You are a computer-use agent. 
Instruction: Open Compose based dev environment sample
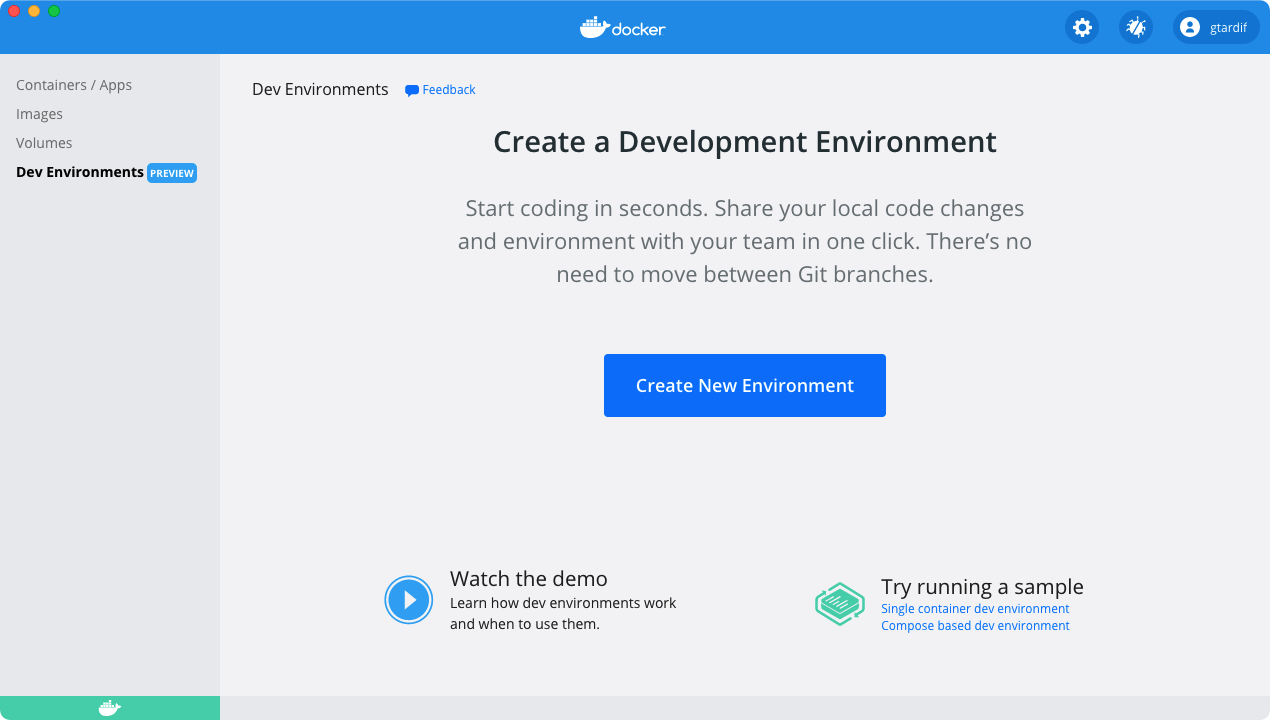(975, 625)
